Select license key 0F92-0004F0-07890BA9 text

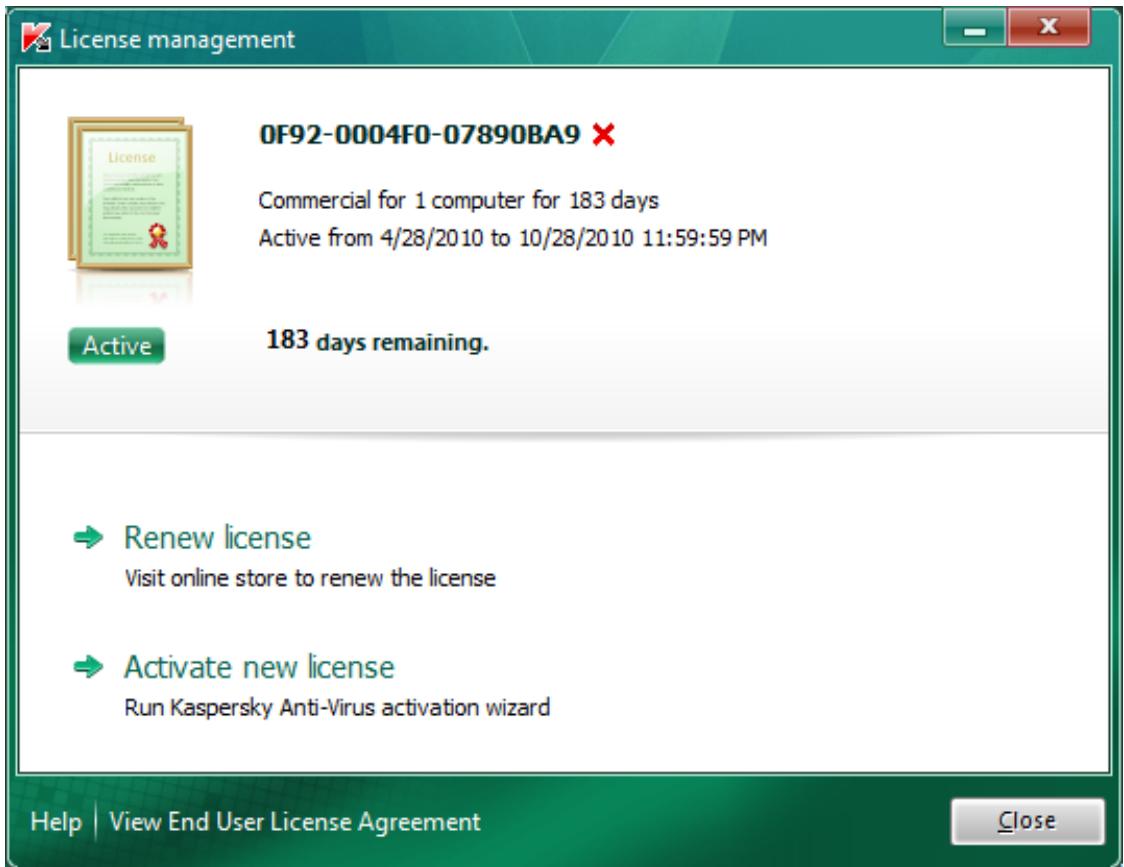[419, 134]
